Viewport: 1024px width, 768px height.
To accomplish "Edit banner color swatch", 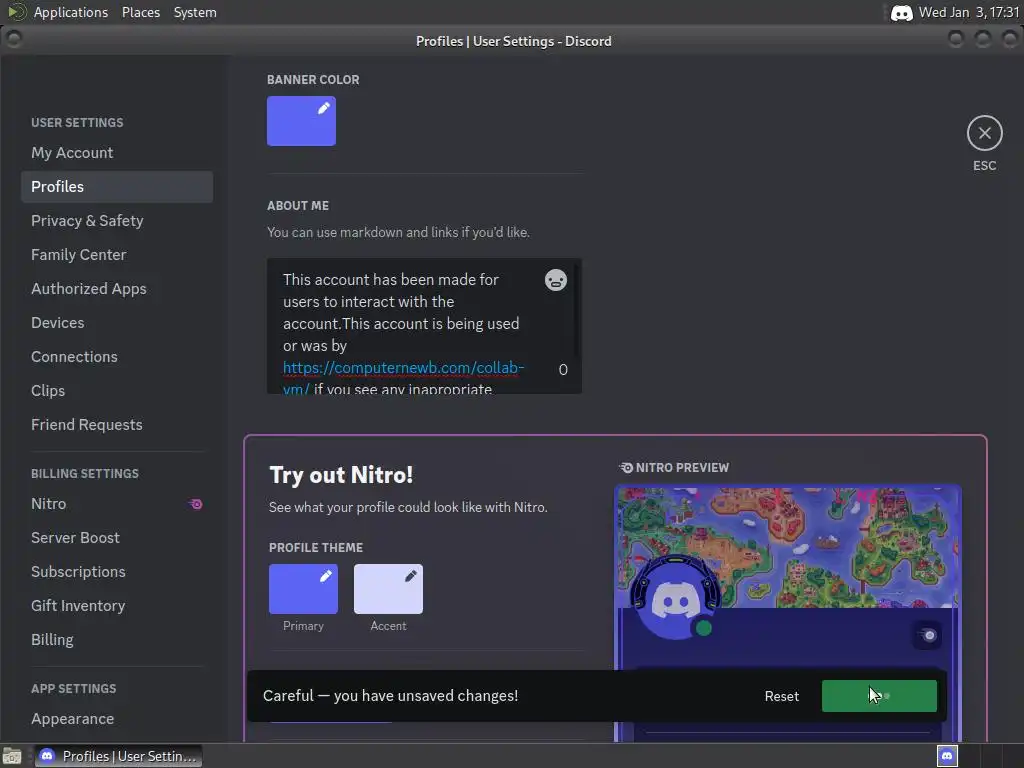I will click(x=301, y=121).
